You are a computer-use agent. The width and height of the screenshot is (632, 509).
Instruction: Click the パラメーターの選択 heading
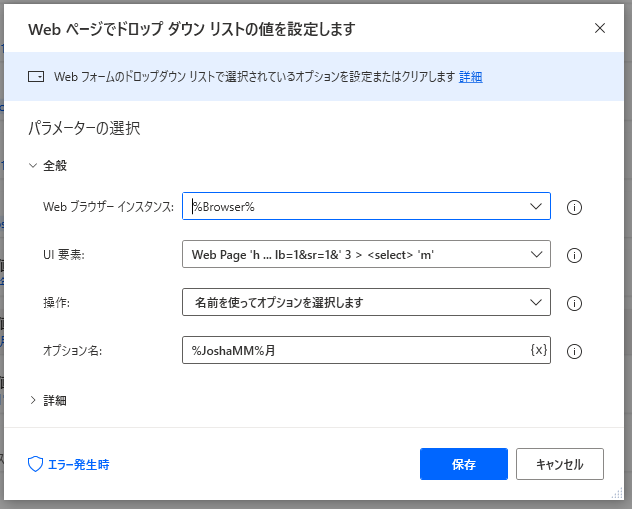point(84,128)
